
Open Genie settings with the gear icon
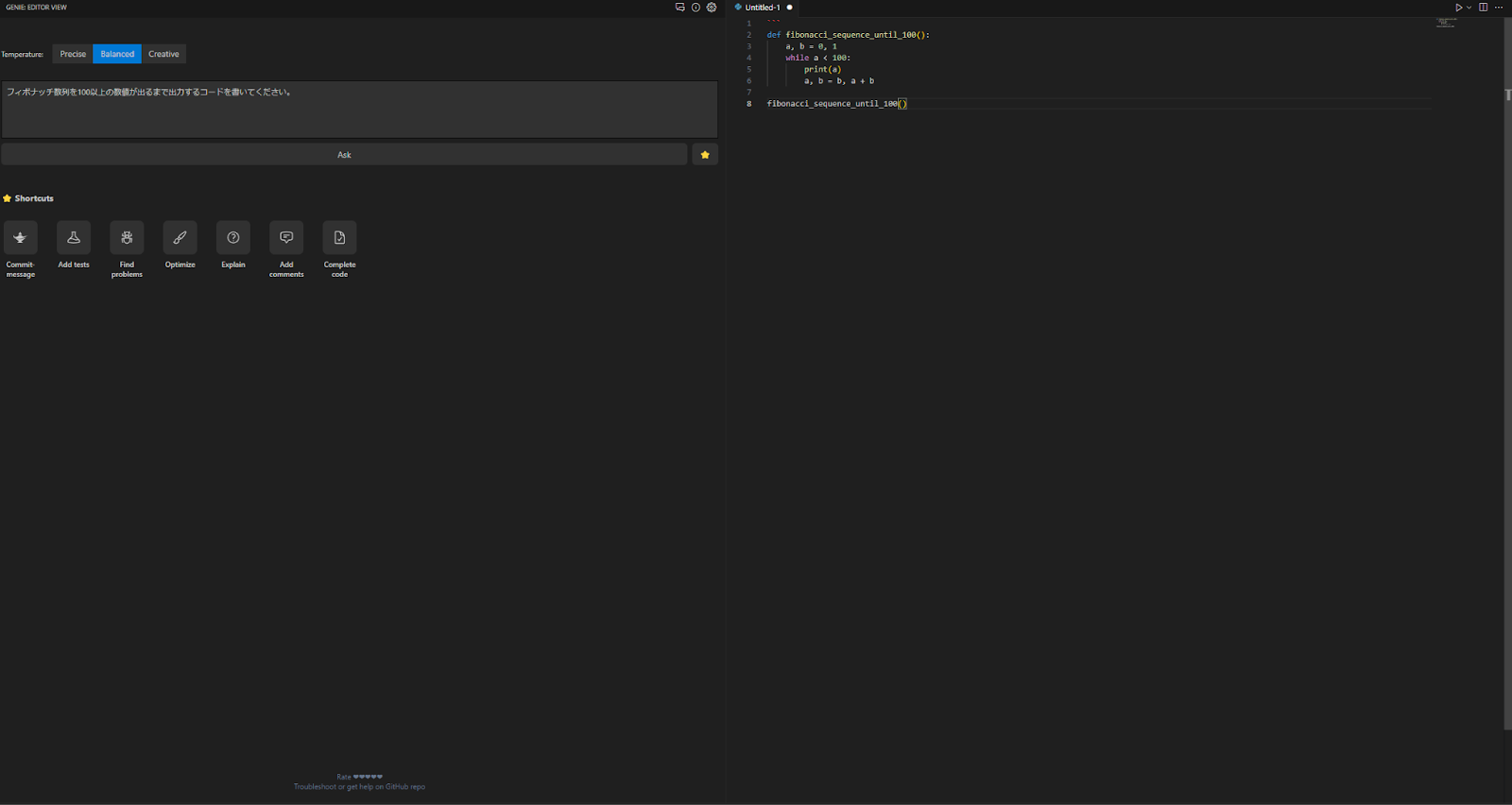(712, 8)
